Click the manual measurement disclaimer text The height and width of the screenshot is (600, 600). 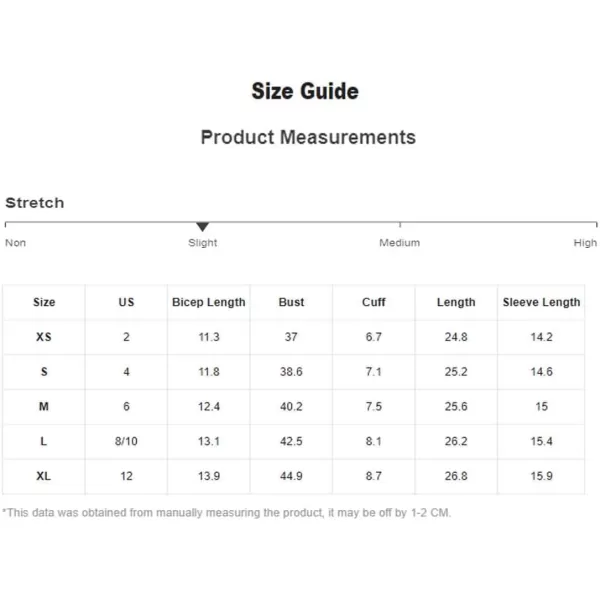click(x=227, y=513)
